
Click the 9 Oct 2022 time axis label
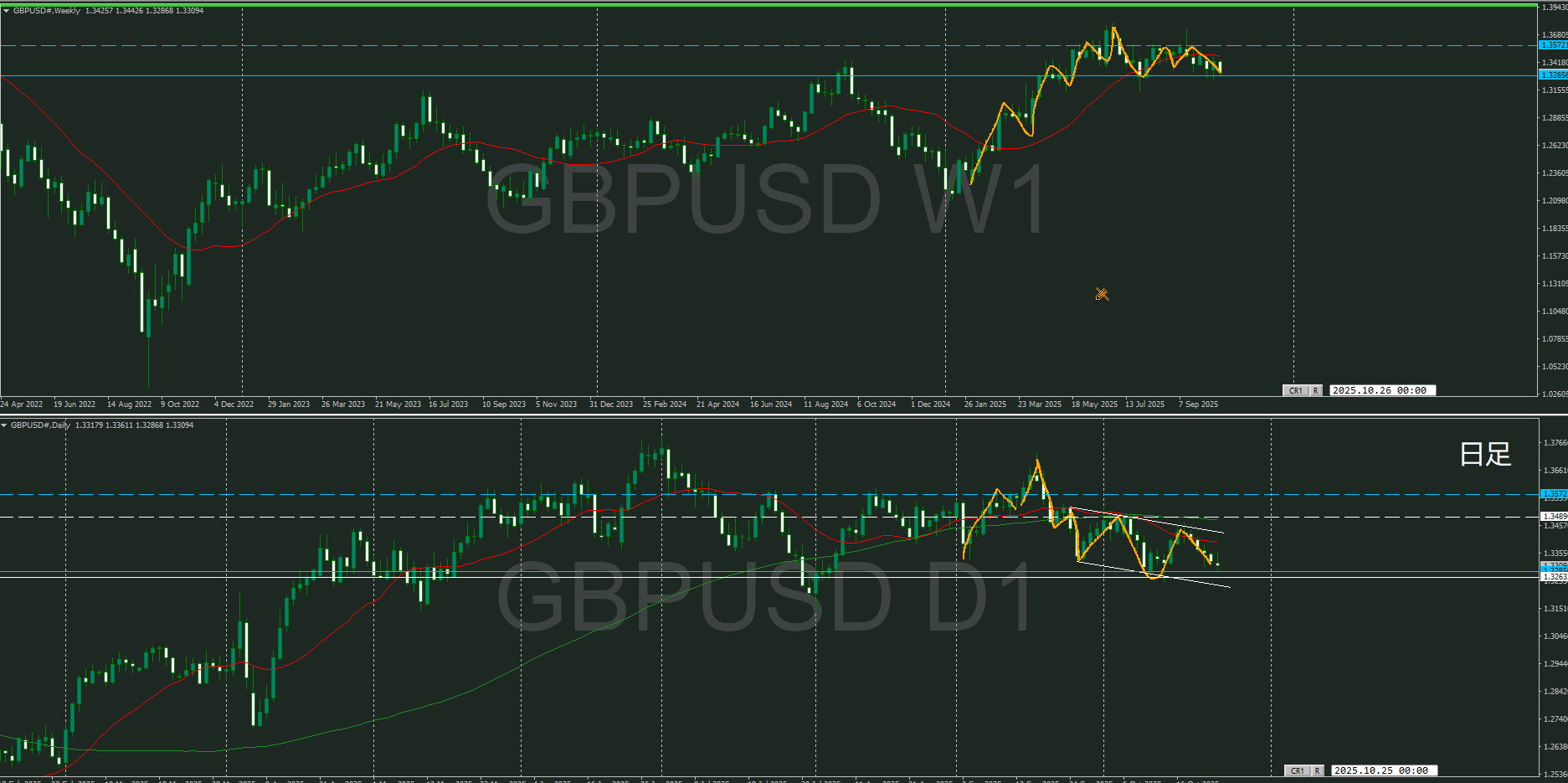pos(180,404)
